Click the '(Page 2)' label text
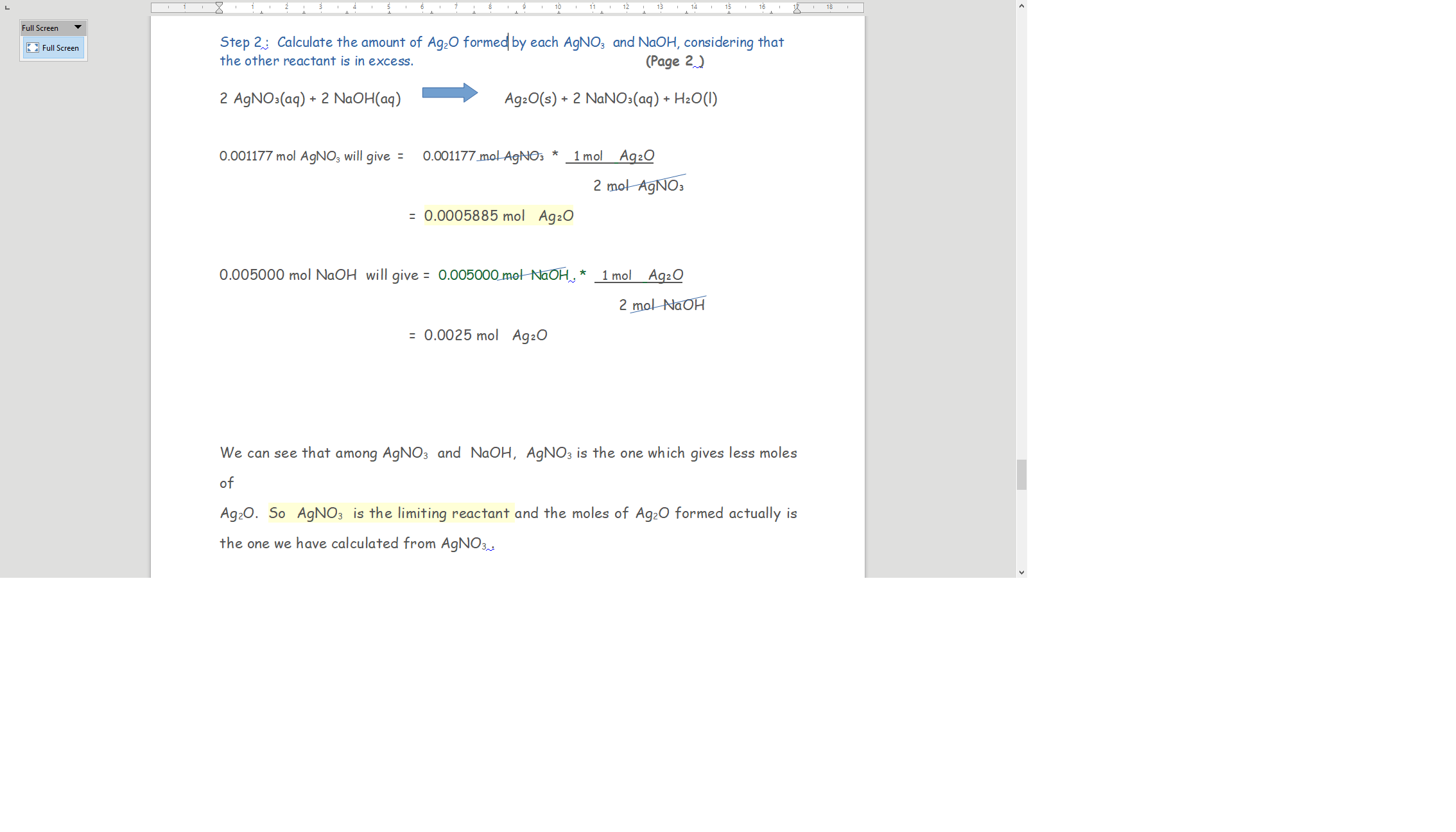The width and height of the screenshot is (1456, 832). coord(674,62)
